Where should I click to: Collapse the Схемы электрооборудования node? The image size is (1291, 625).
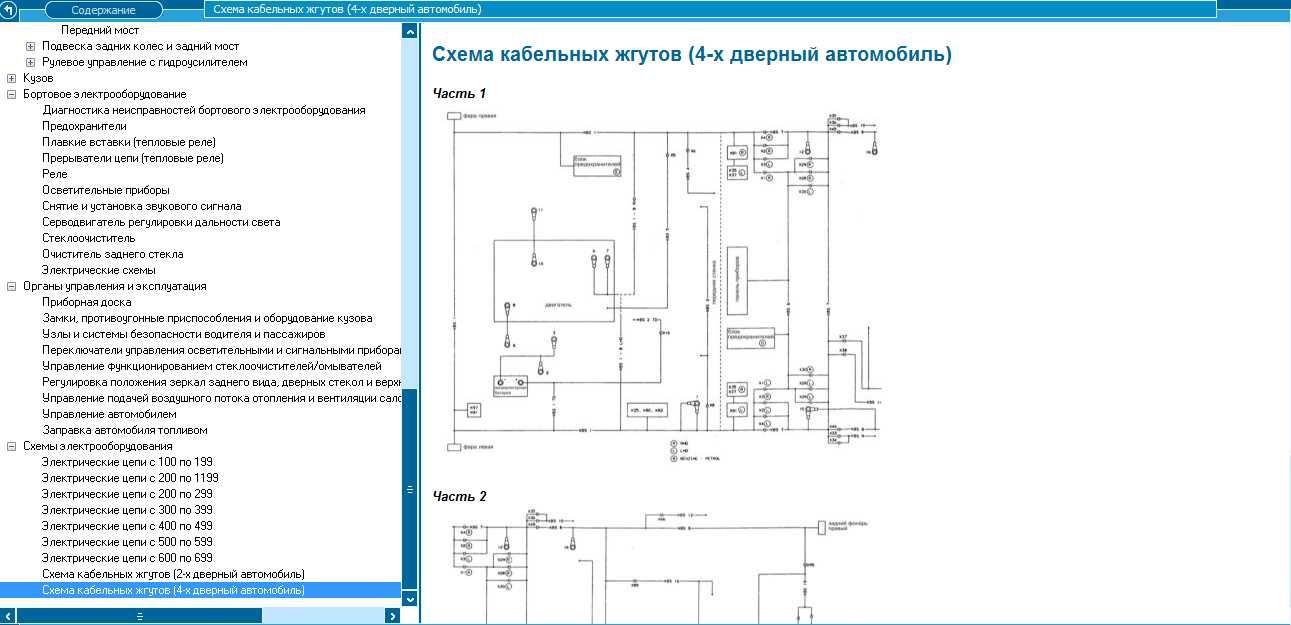(11, 446)
